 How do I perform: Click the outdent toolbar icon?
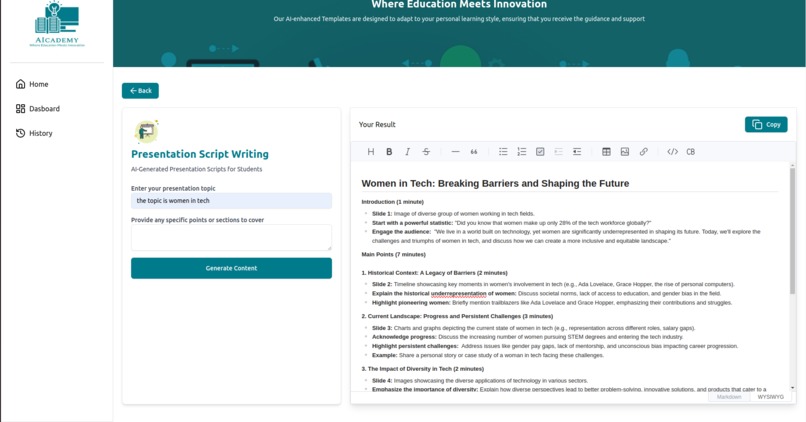577,152
